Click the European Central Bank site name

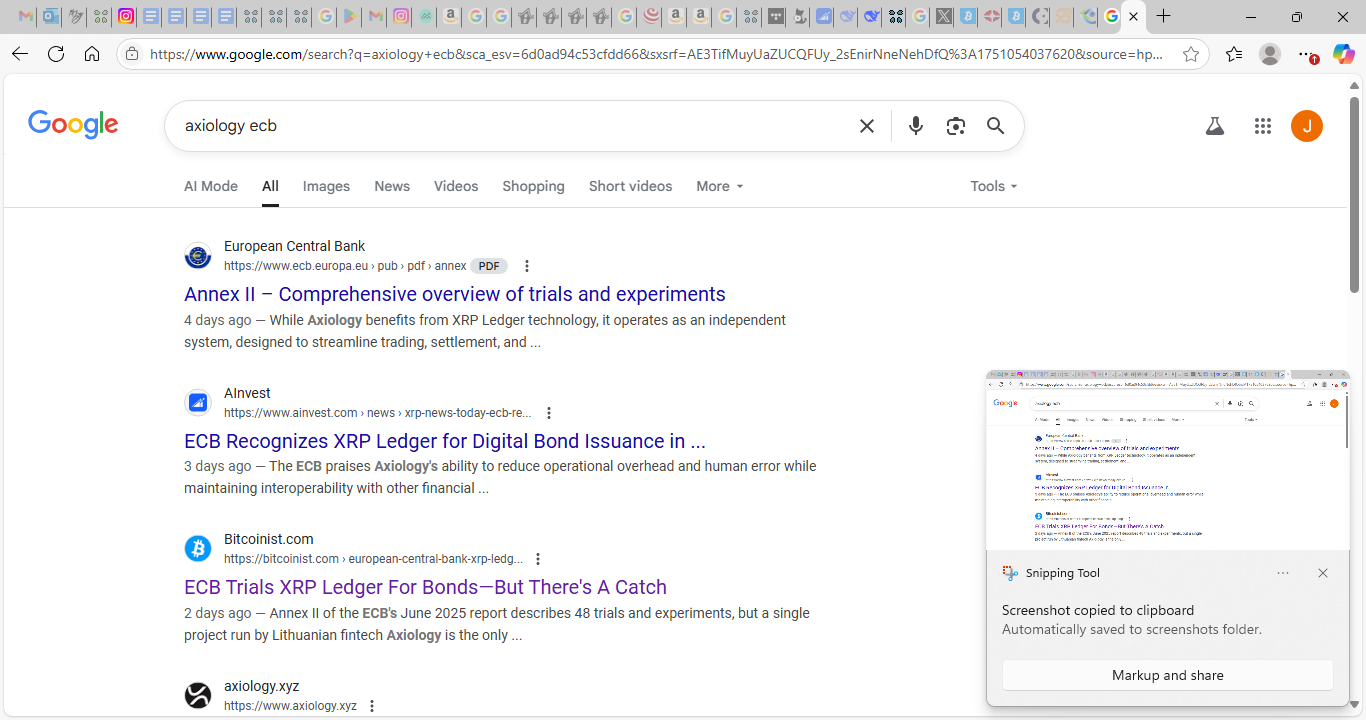coord(294,246)
